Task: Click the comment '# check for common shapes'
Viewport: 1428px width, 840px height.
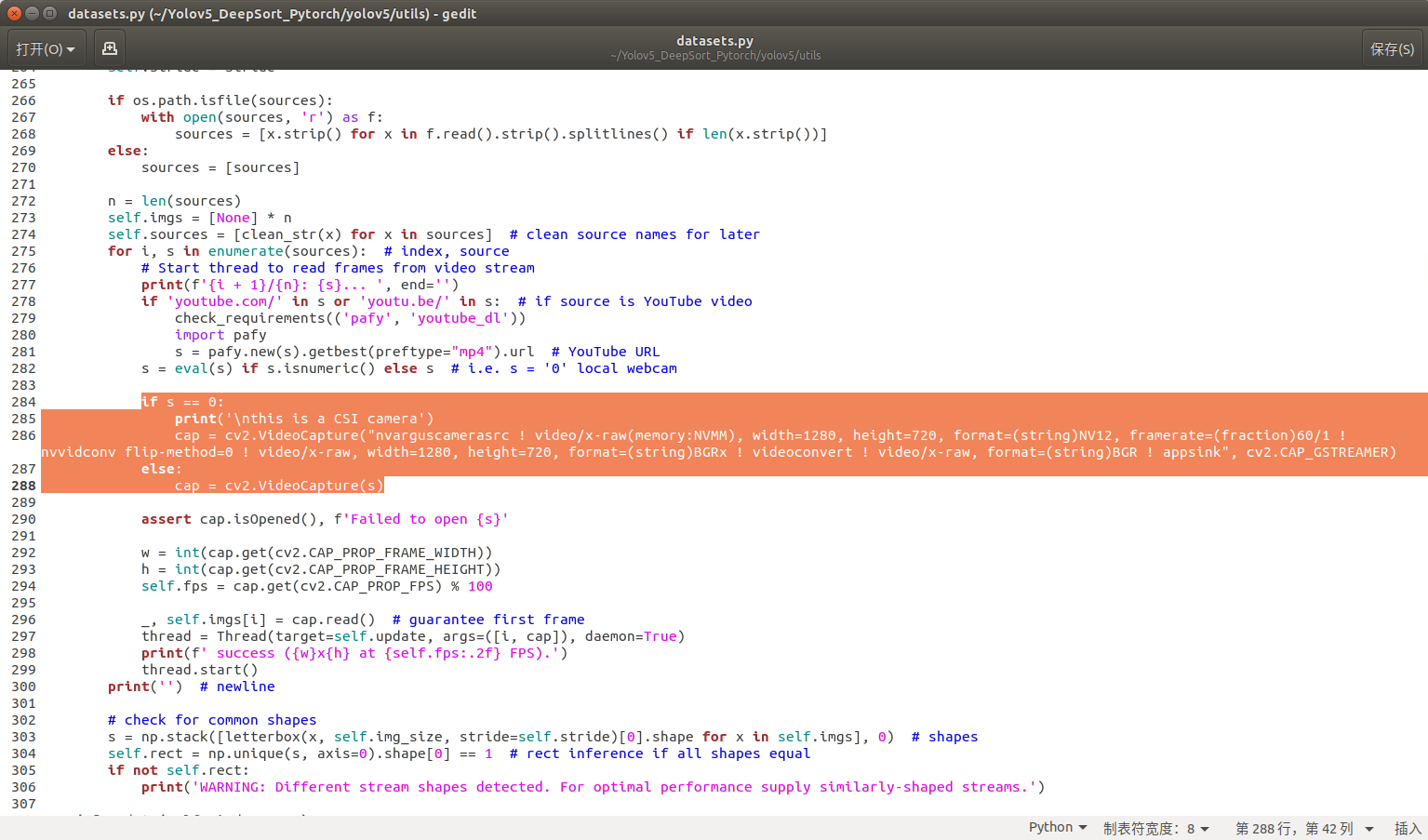Action: pyautogui.click(x=212, y=720)
